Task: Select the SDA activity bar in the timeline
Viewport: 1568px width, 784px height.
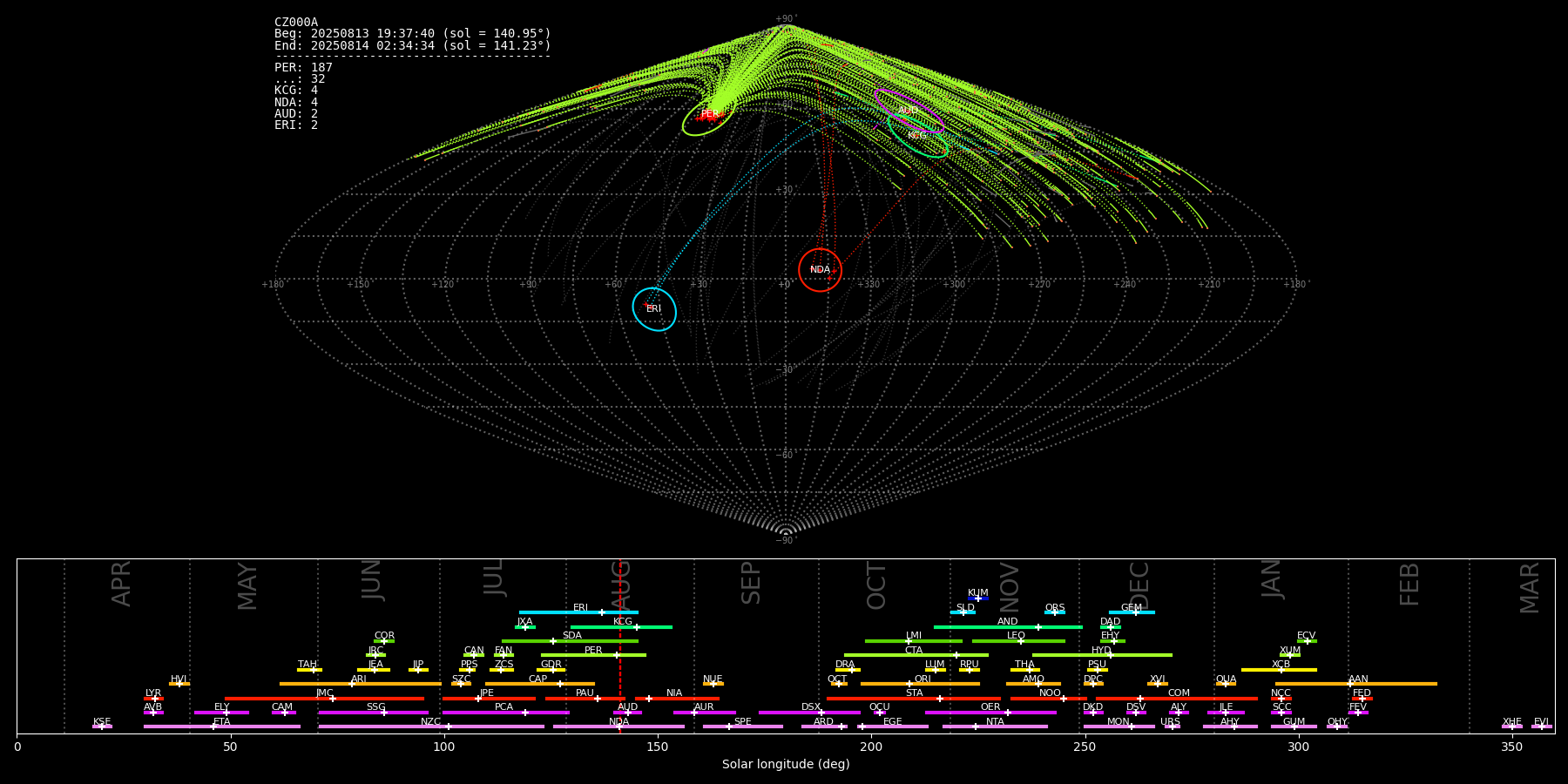Action: pos(570,640)
